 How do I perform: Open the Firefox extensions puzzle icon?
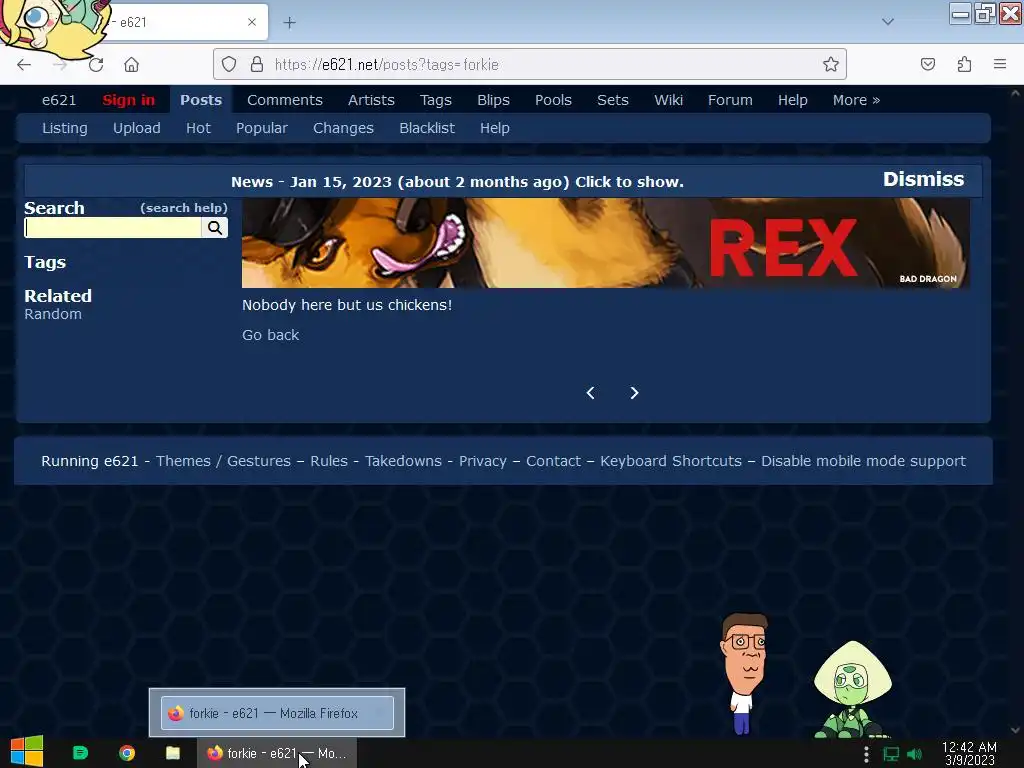[964, 64]
